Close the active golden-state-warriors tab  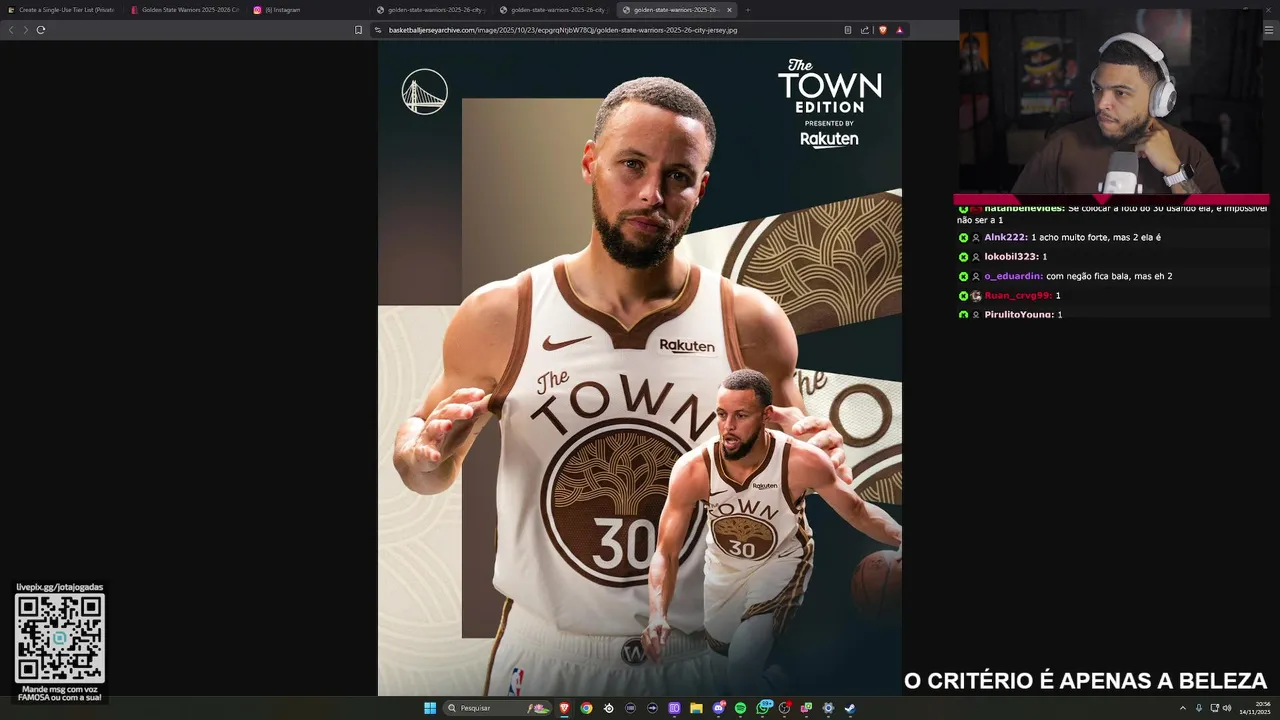tap(729, 10)
